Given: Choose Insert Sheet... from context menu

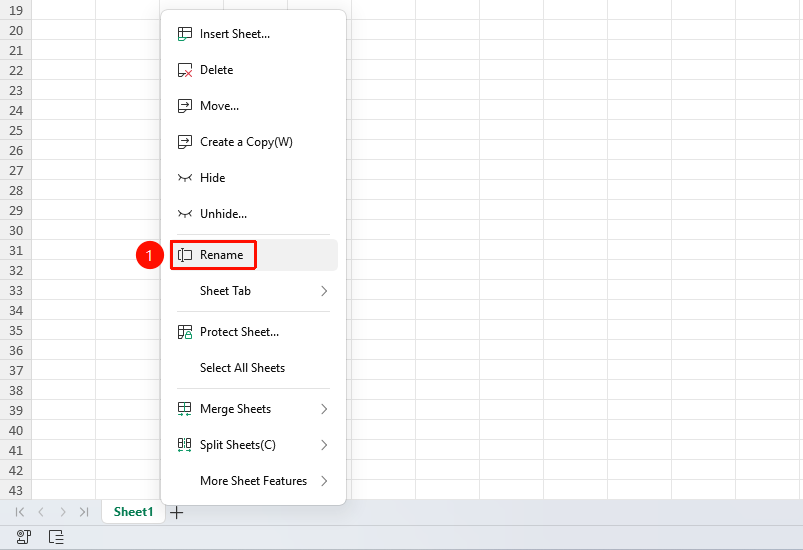Looking at the screenshot, I should point(253,34).
